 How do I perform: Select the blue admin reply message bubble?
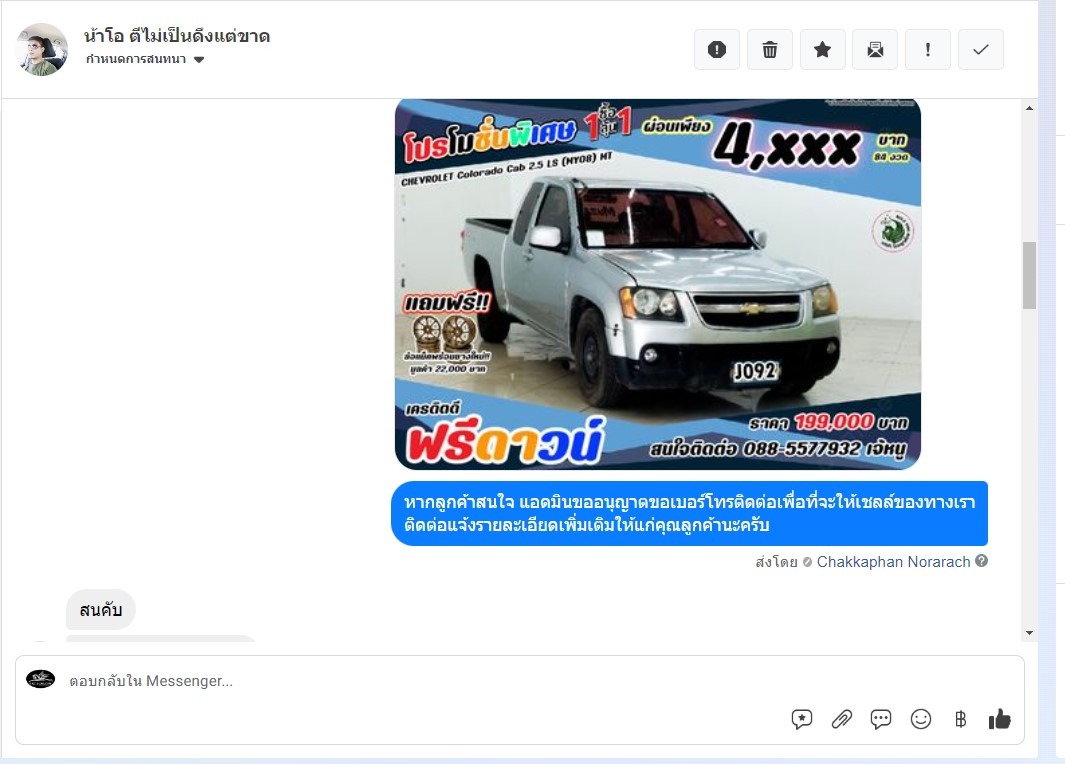689,513
